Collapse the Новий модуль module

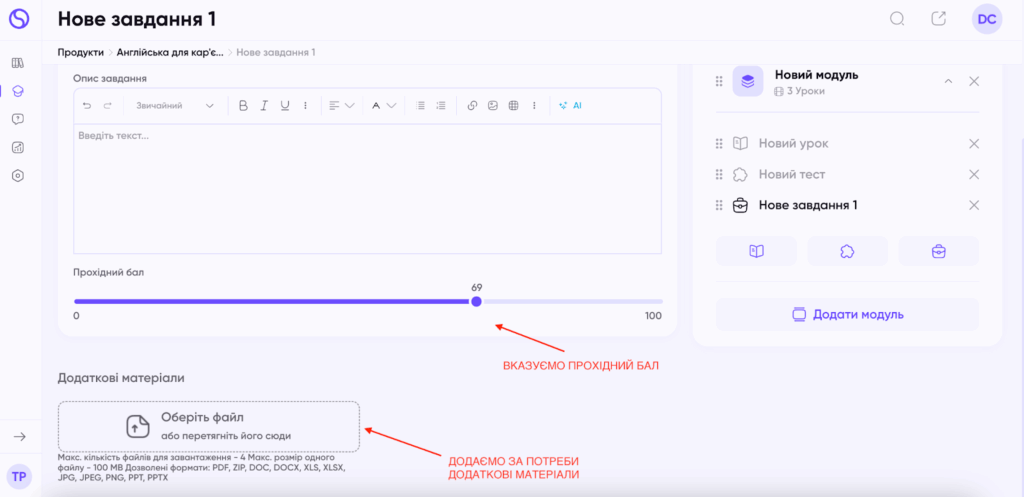(948, 82)
